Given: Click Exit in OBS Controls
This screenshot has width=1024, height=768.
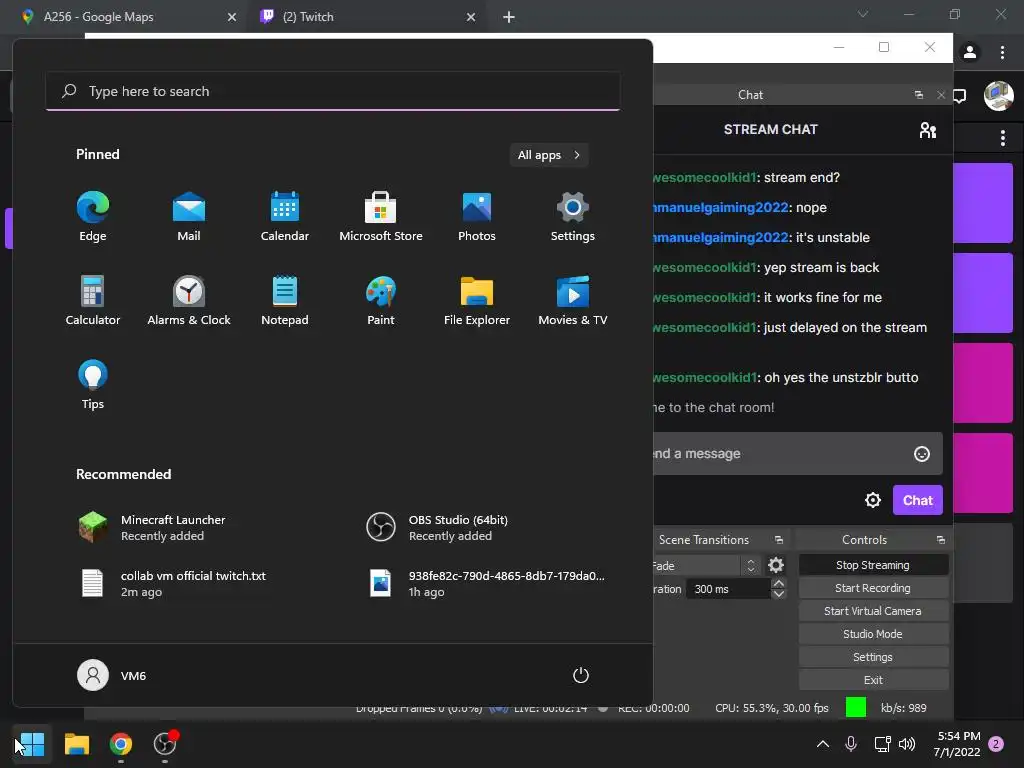Looking at the screenshot, I should pos(873,680).
